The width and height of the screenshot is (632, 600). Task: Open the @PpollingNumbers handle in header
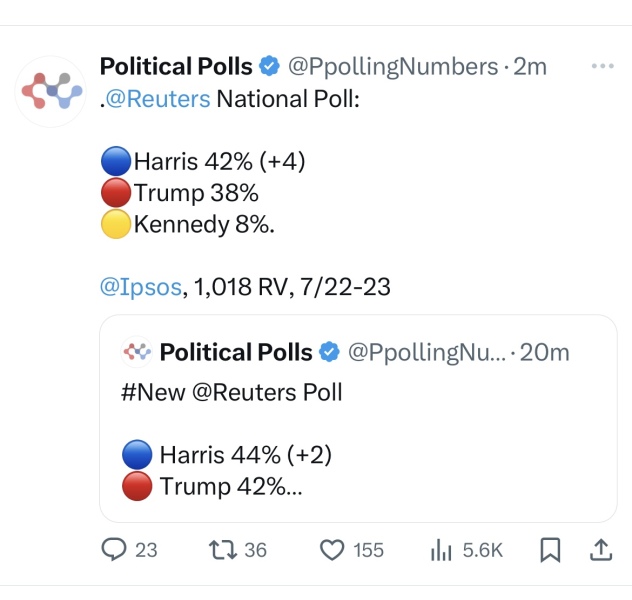[x=392, y=67]
